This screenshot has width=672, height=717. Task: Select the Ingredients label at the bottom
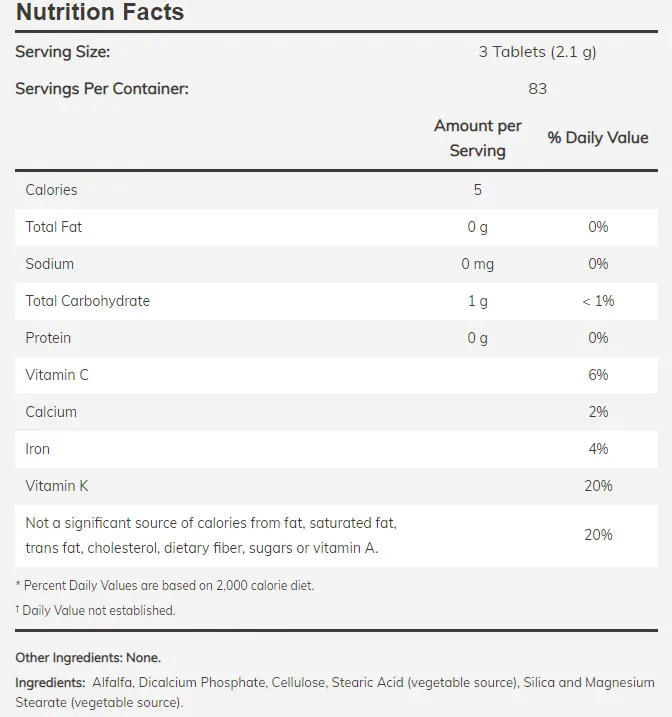click(x=50, y=683)
